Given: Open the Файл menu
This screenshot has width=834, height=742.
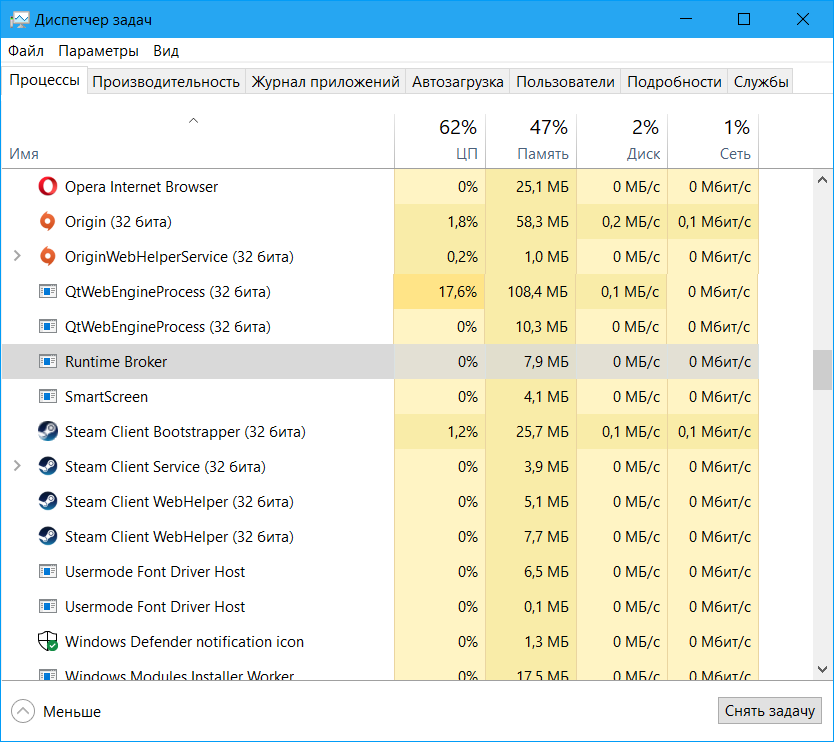Looking at the screenshot, I should pos(26,51).
